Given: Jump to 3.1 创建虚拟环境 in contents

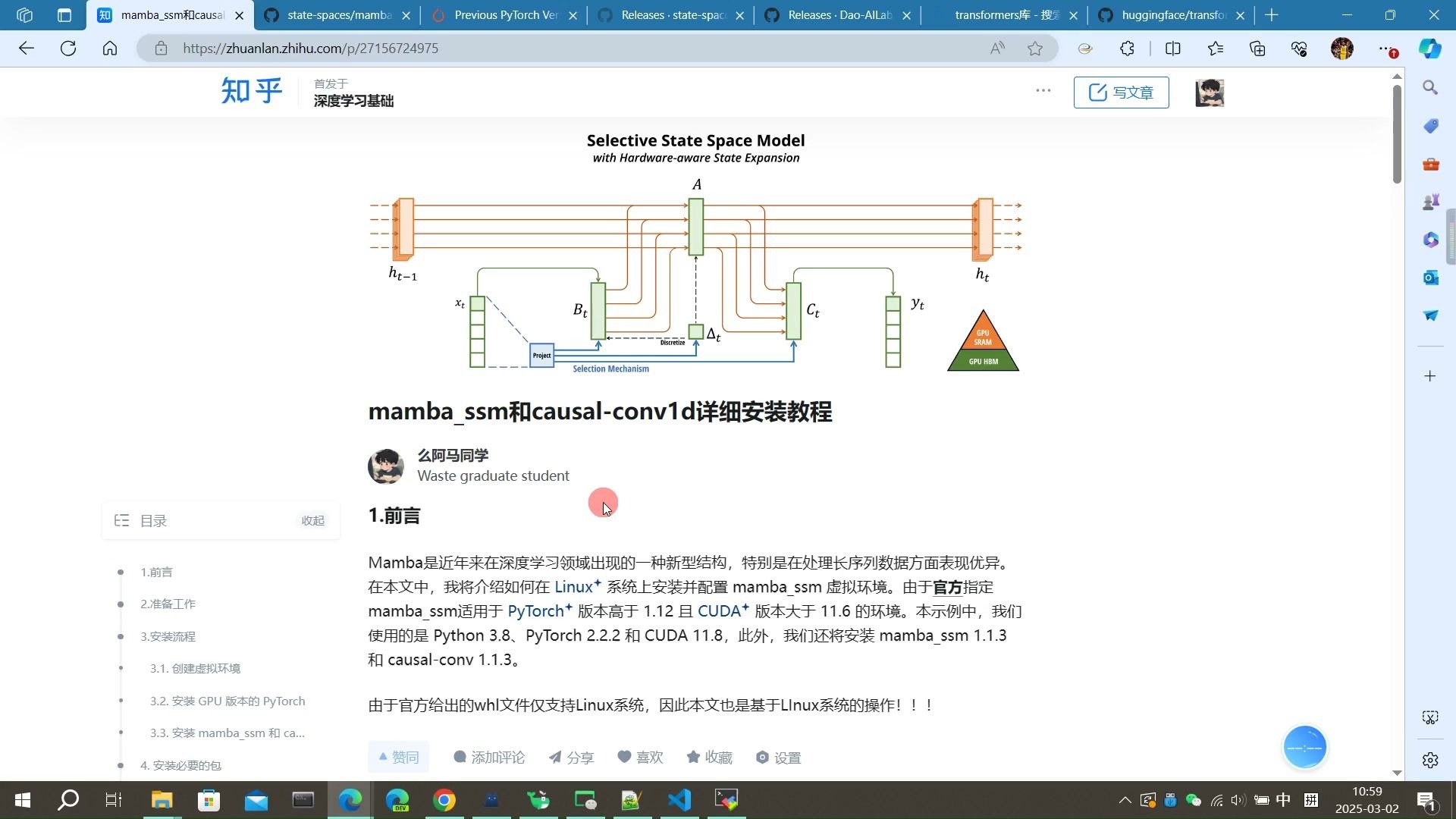Looking at the screenshot, I should 195,668.
